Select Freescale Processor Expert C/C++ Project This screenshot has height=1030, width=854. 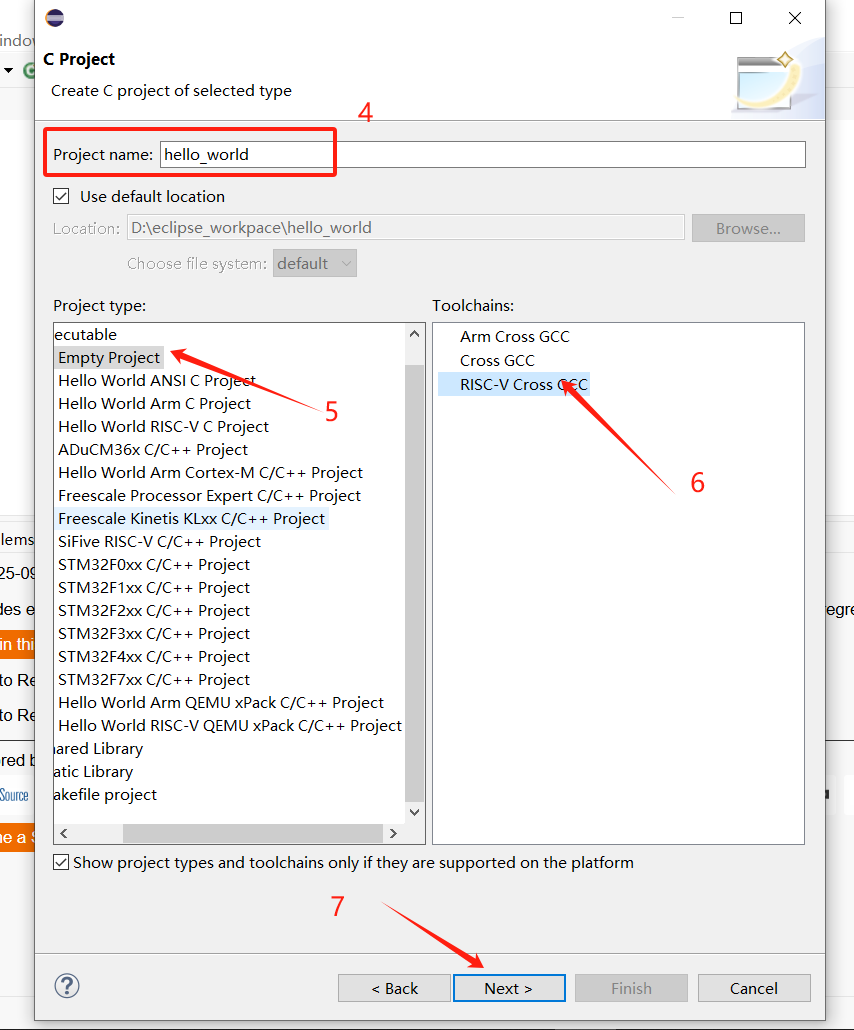point(210,496)
